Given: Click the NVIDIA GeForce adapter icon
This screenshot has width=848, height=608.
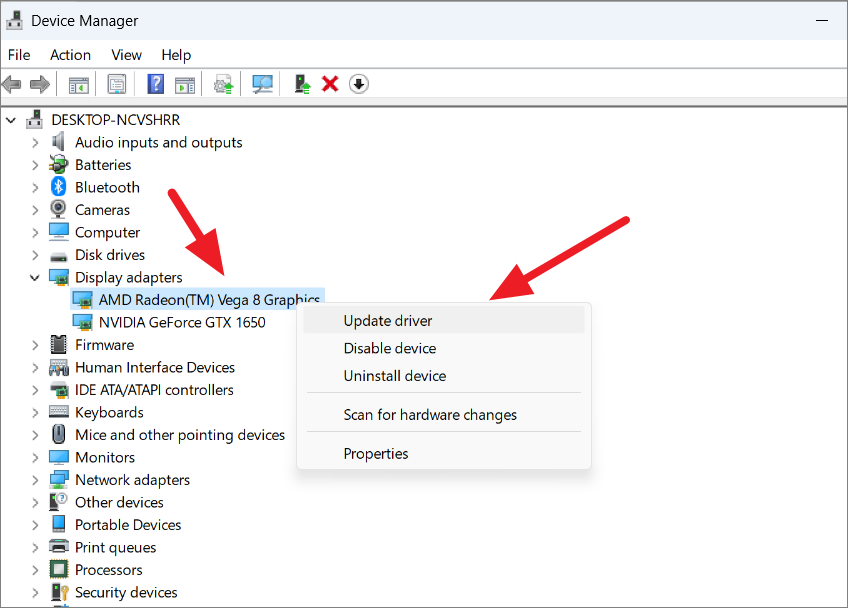Looking at the screenshot, I should click(83, 322).
